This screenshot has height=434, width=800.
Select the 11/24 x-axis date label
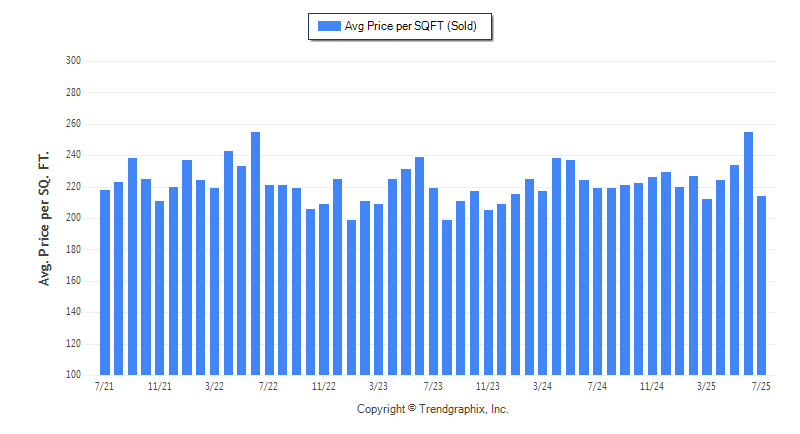(x=652, y=387)
